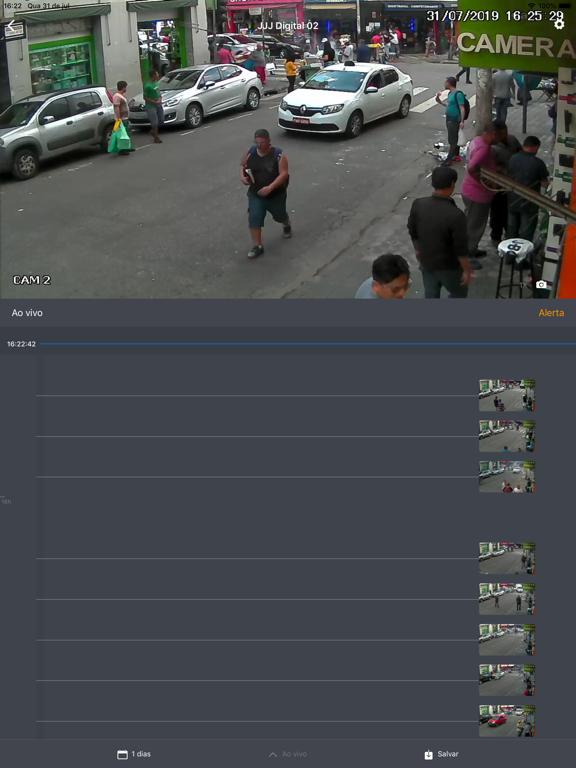The width and height of the screenshot is (576, 768).
Task: Select the 16:22:42 timeline marker
Action: point(21,344)
